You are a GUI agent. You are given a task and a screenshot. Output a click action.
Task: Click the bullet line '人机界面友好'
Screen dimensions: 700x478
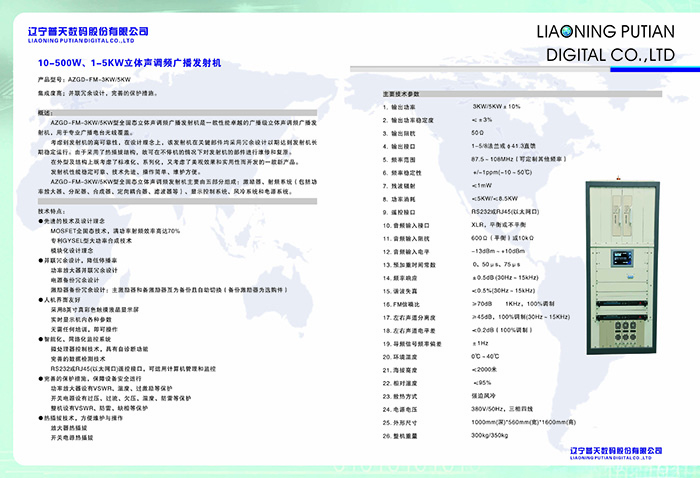59,300
